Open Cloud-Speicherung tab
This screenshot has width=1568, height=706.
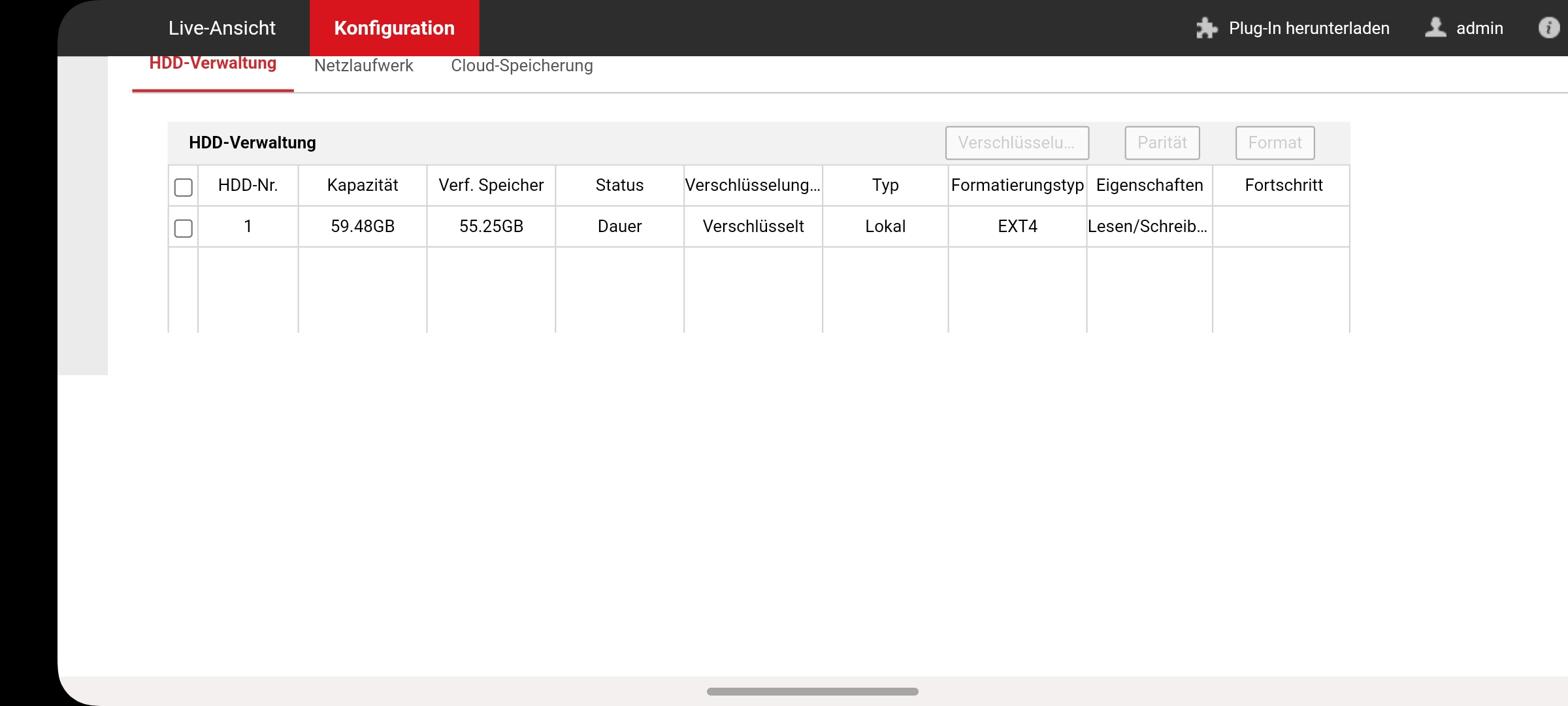click(x=522, y=65)
